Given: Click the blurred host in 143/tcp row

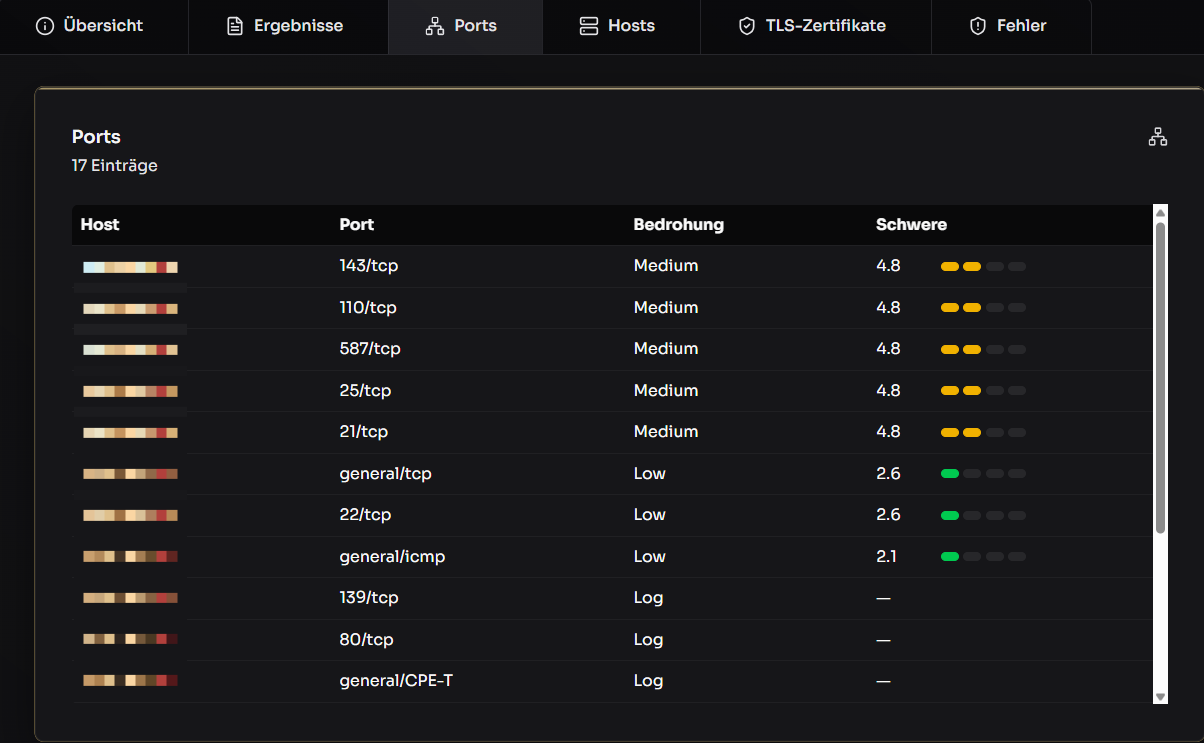Looking at the screenshot, I should [x=130, y=267].
